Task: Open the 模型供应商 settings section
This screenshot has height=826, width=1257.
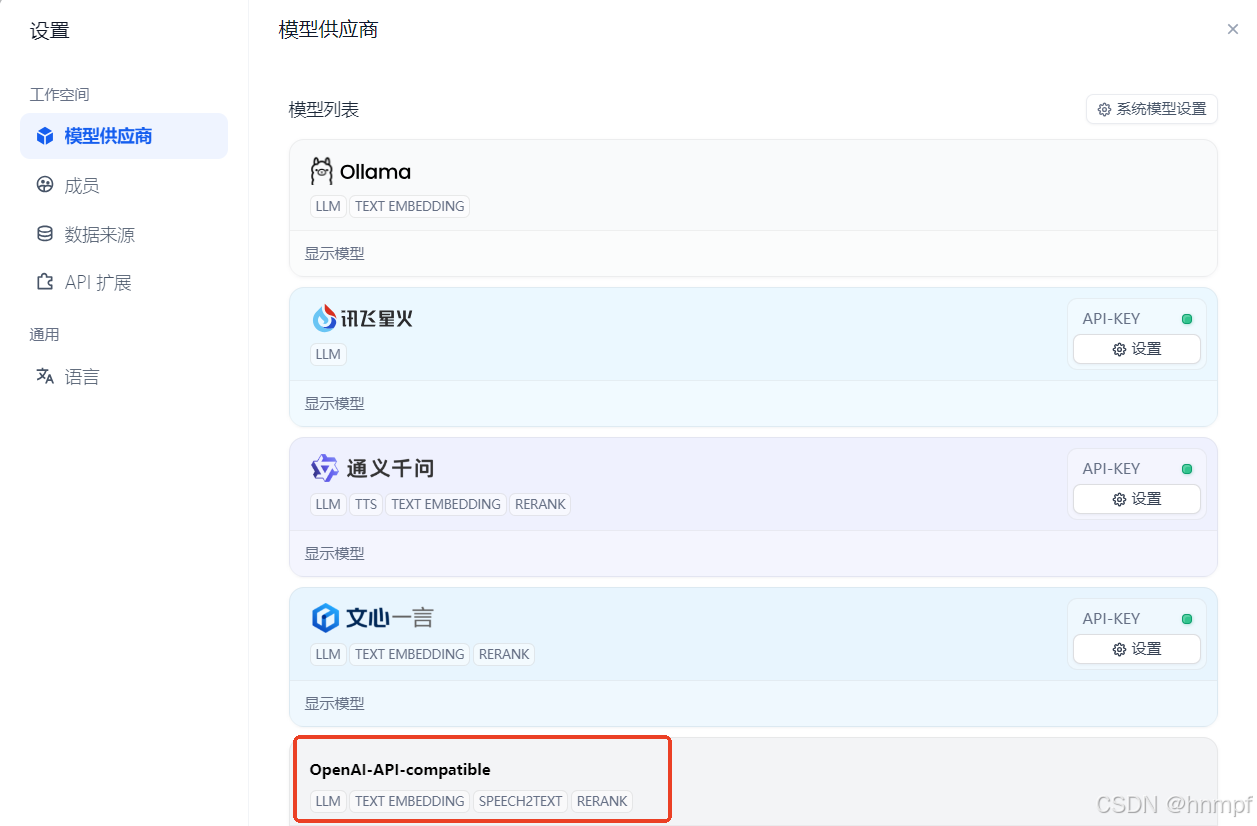Action: pos(124,136)
